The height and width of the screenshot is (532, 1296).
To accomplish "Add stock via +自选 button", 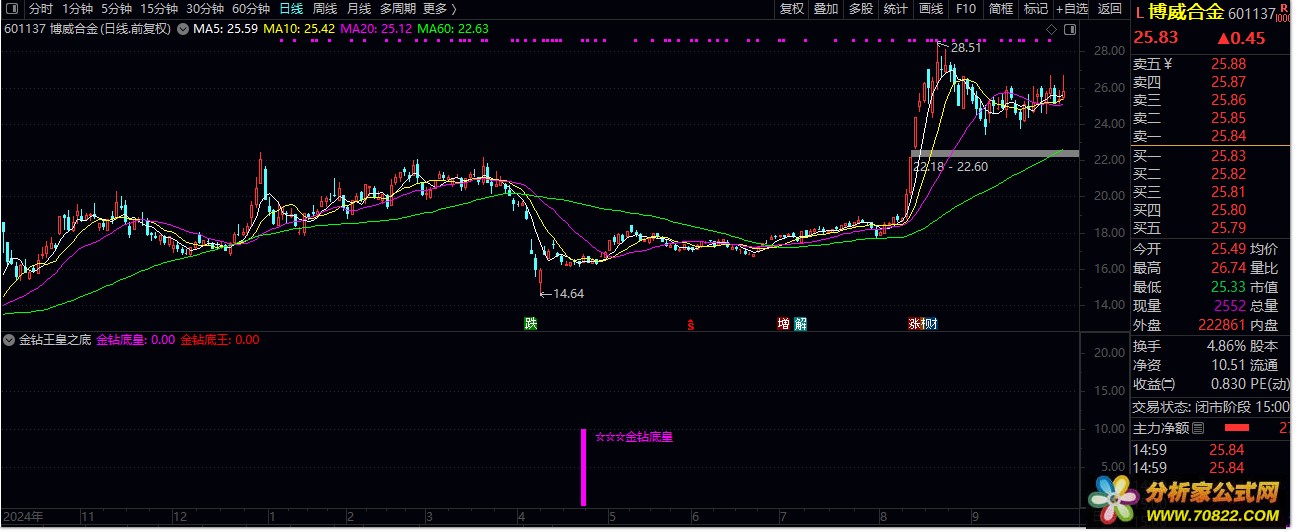I will (1073, 8).
